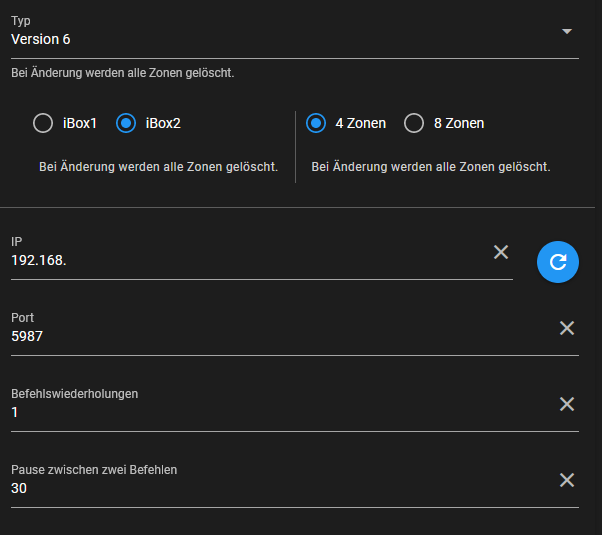Image resolution: width=602 pixels, height=535 pixels.
Task: Clear the Befehlswiederholungen value with its X
Action: pyautogui.click(x=567, y=404)
